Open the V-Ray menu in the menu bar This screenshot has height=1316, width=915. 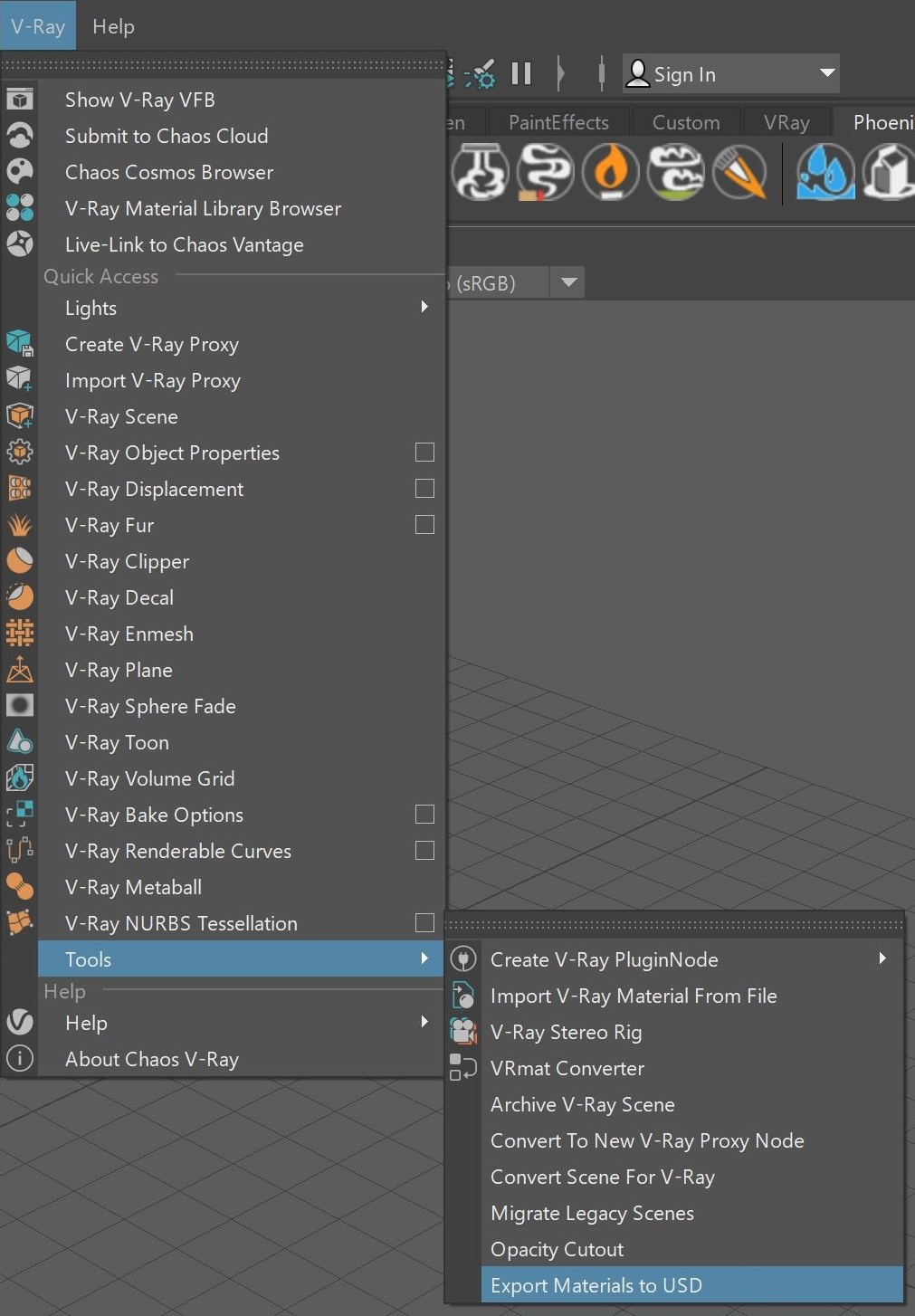click(x=38, y=25)
